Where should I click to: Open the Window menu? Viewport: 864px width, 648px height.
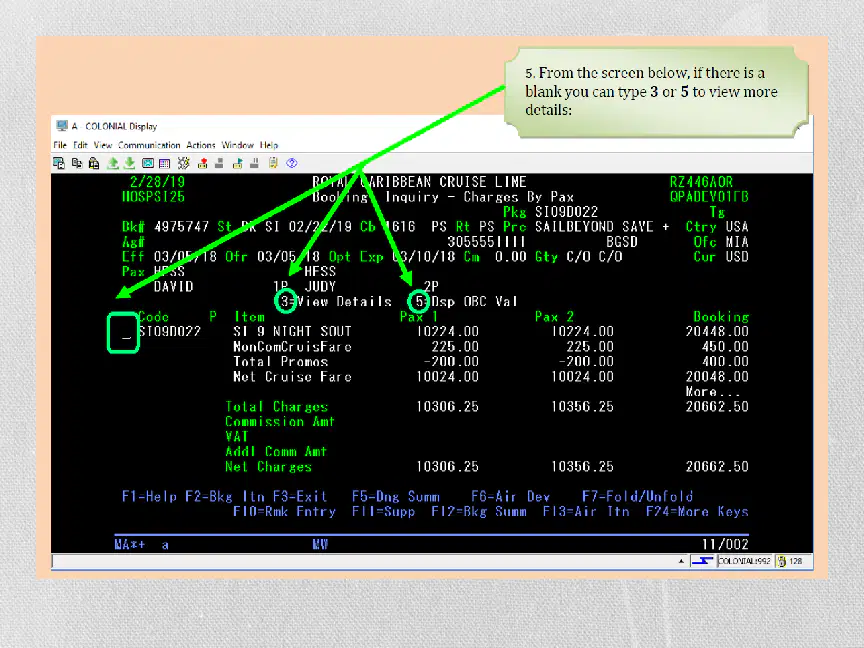237,145
